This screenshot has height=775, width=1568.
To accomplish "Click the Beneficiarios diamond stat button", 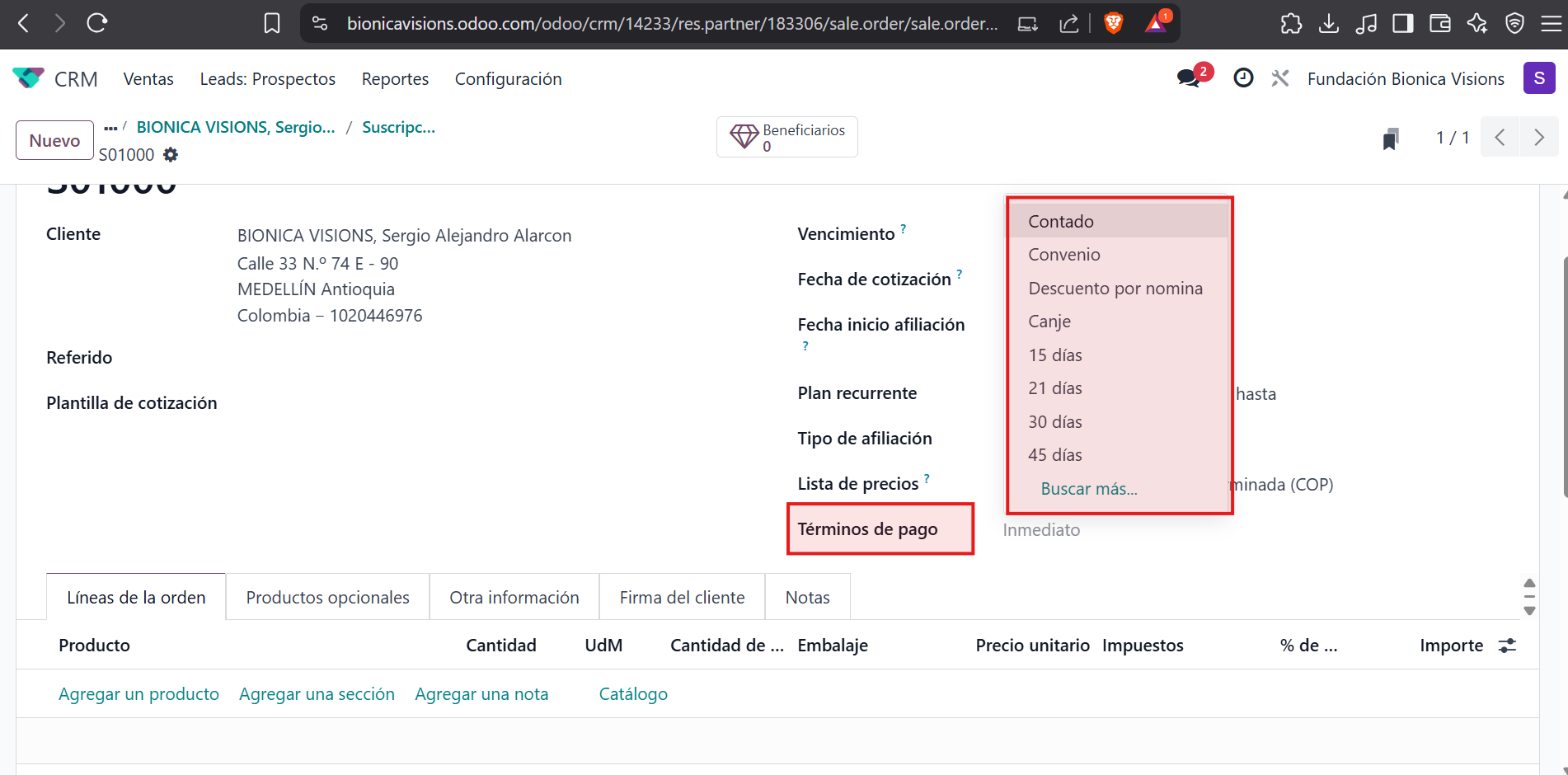I will [786, 137].
